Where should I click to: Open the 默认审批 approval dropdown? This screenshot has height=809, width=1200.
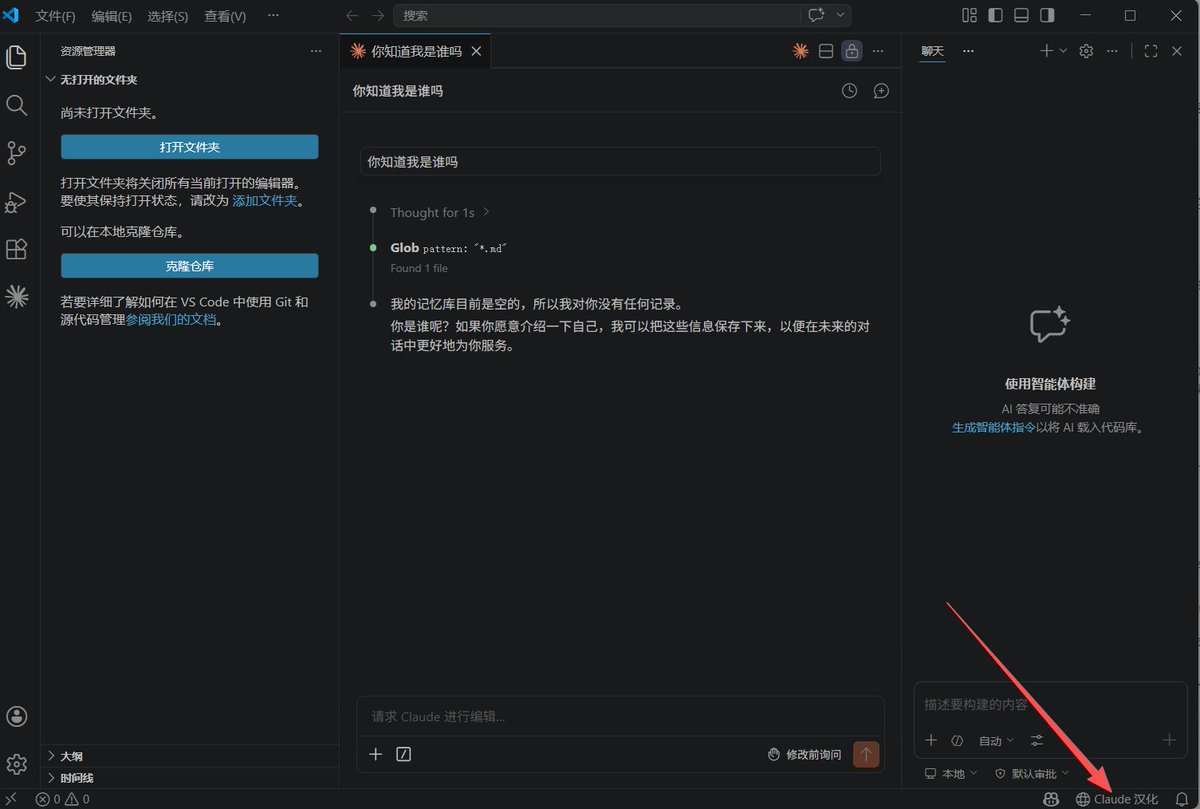pos(1031,774)
